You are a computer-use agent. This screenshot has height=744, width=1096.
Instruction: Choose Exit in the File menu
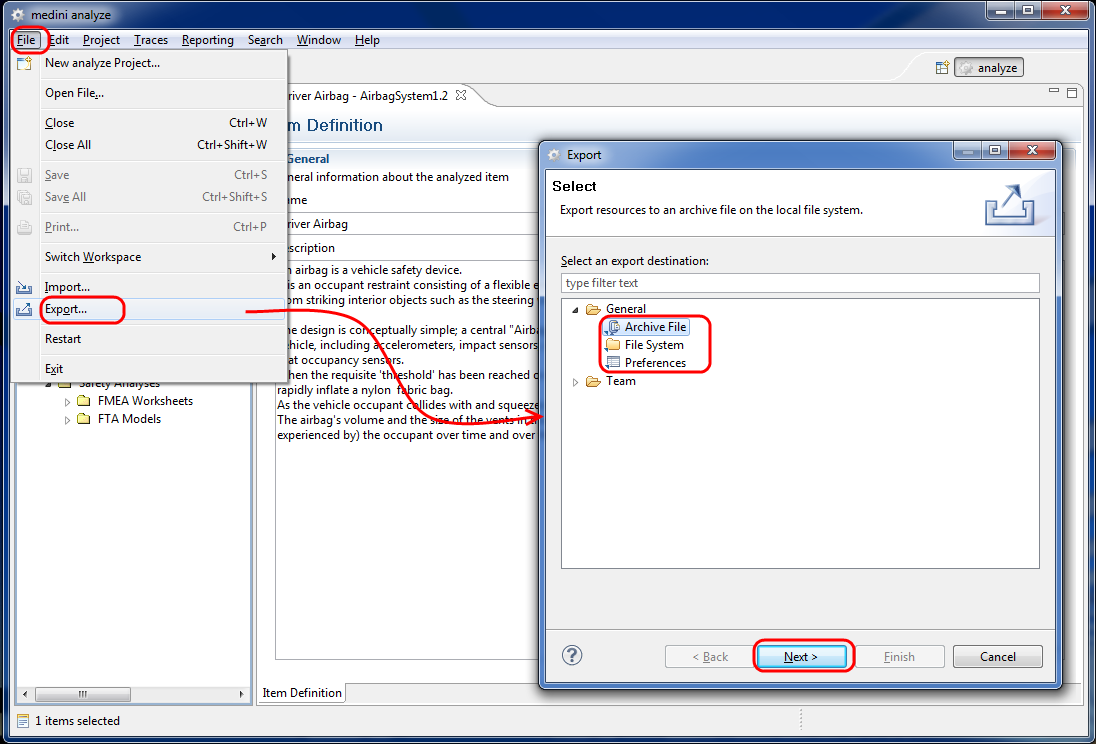point(150,369)
